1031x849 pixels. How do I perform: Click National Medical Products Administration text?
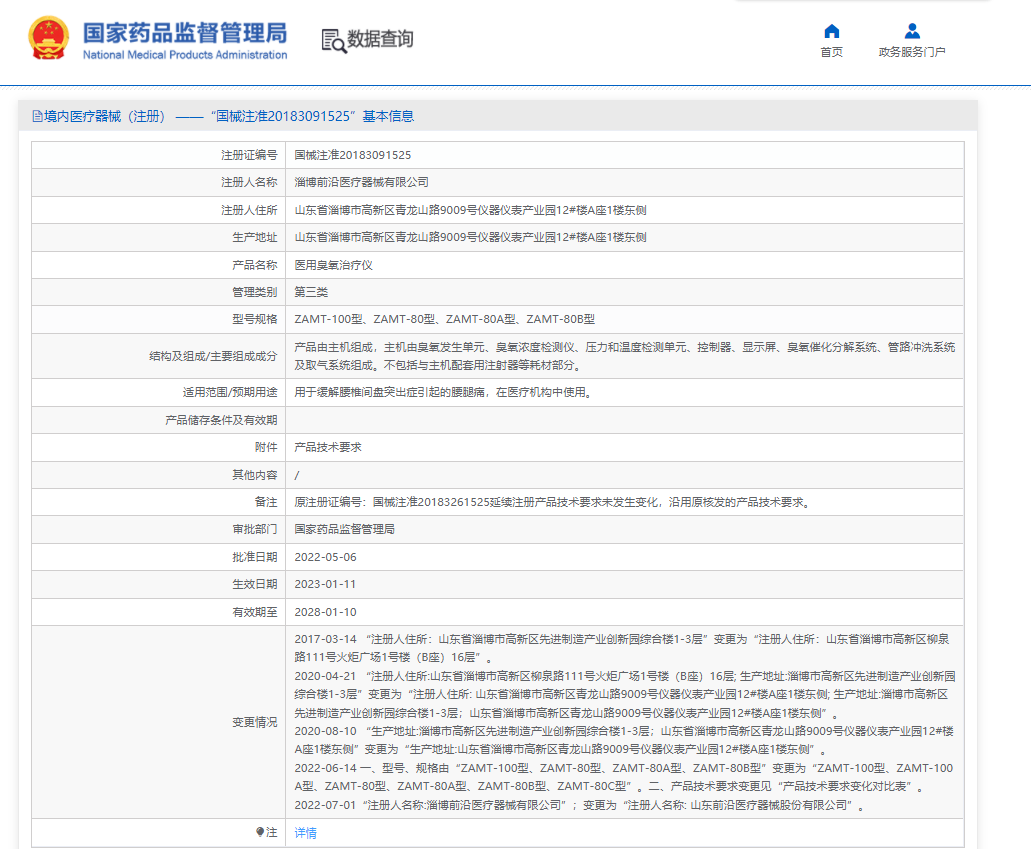click(185, 55)
